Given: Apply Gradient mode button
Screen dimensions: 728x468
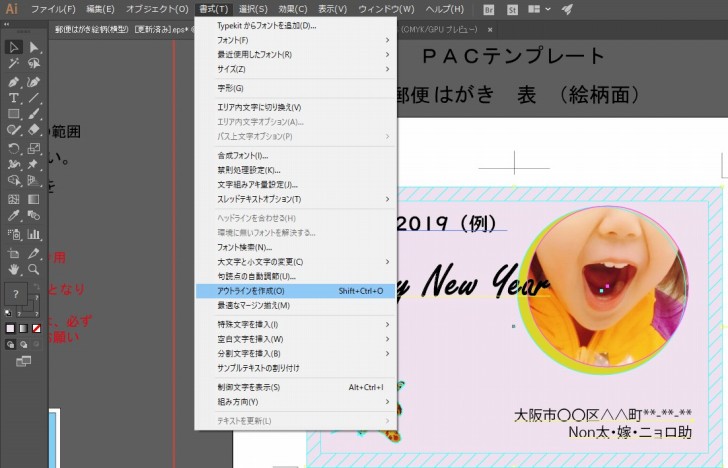Looking at the screenshot, I should [x=23, y=328].
